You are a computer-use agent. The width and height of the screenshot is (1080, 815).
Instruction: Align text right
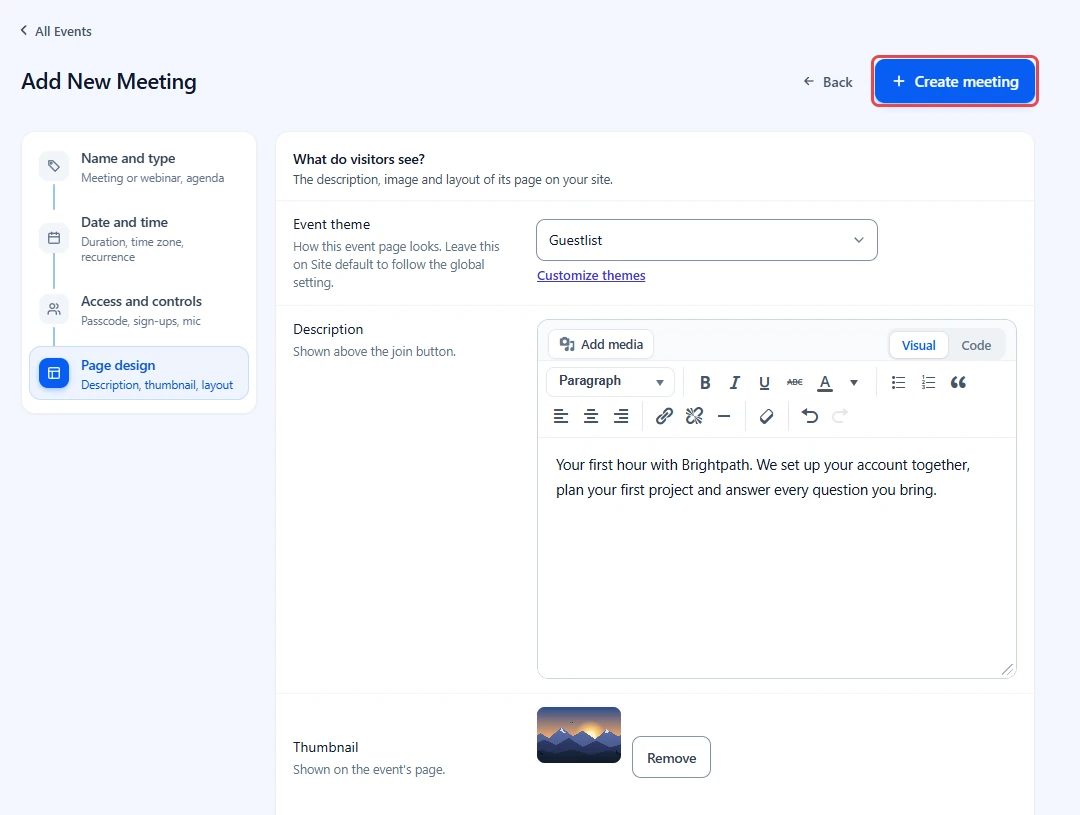point(621,416)
